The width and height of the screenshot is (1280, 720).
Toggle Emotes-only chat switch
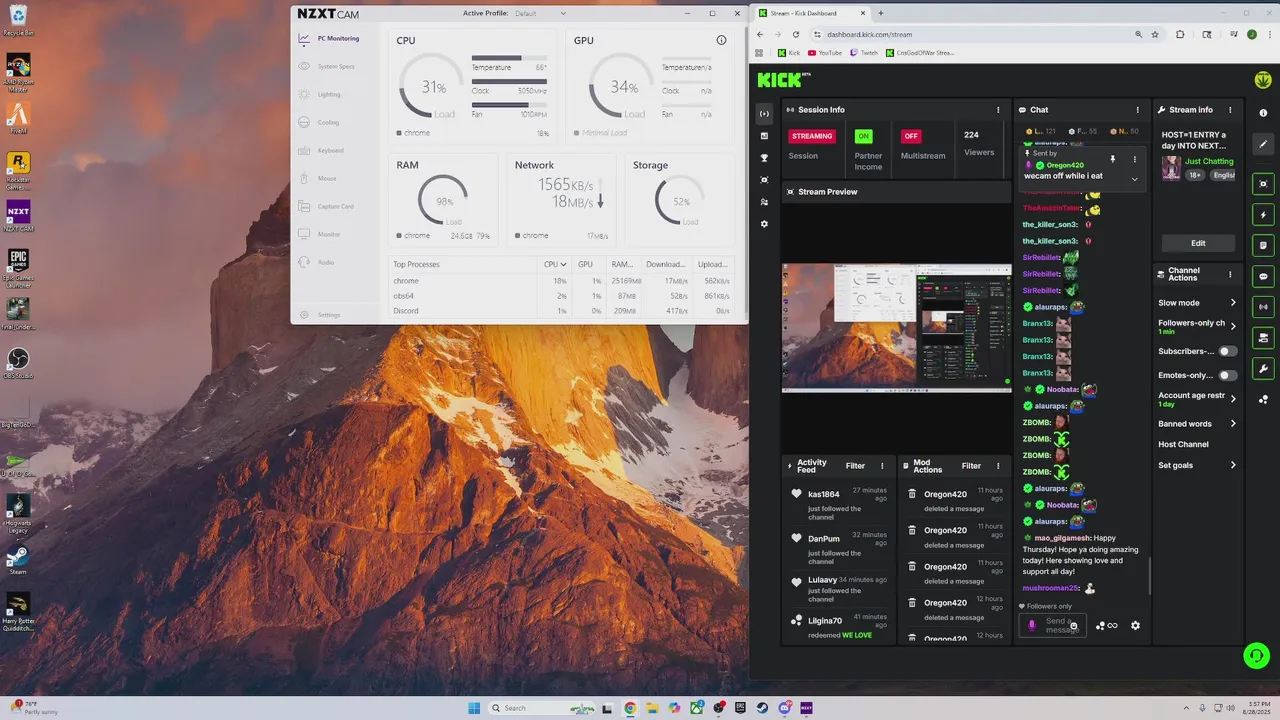pos(1227,375)
